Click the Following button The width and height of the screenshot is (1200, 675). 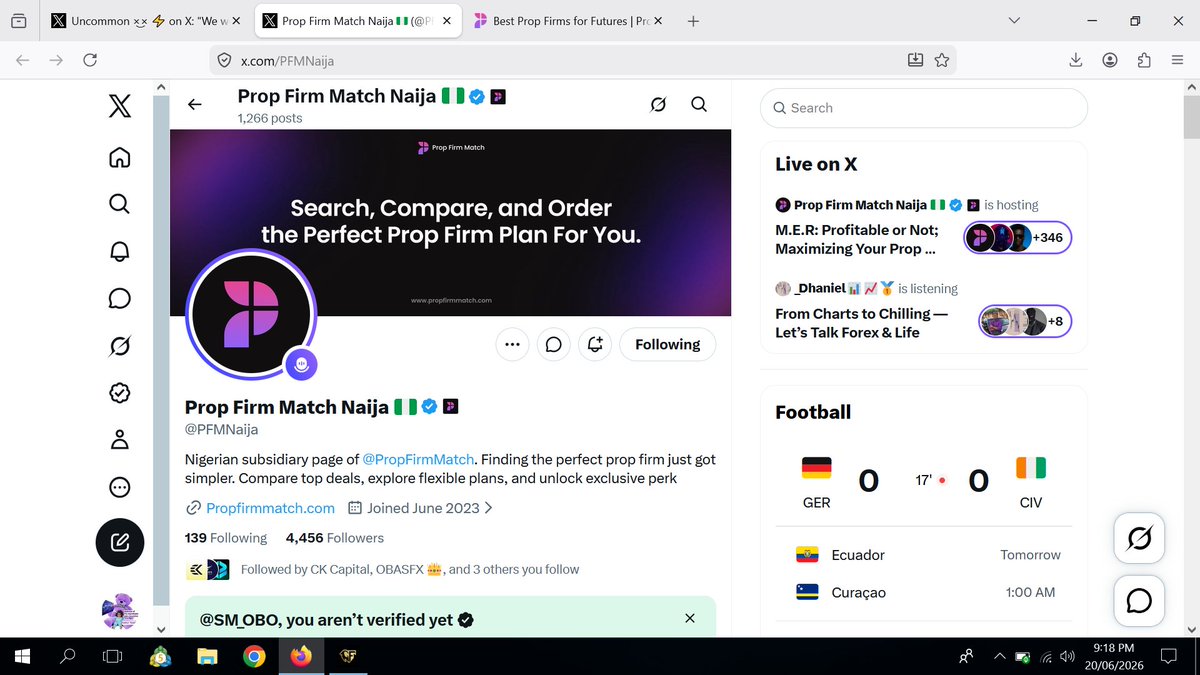668,344
